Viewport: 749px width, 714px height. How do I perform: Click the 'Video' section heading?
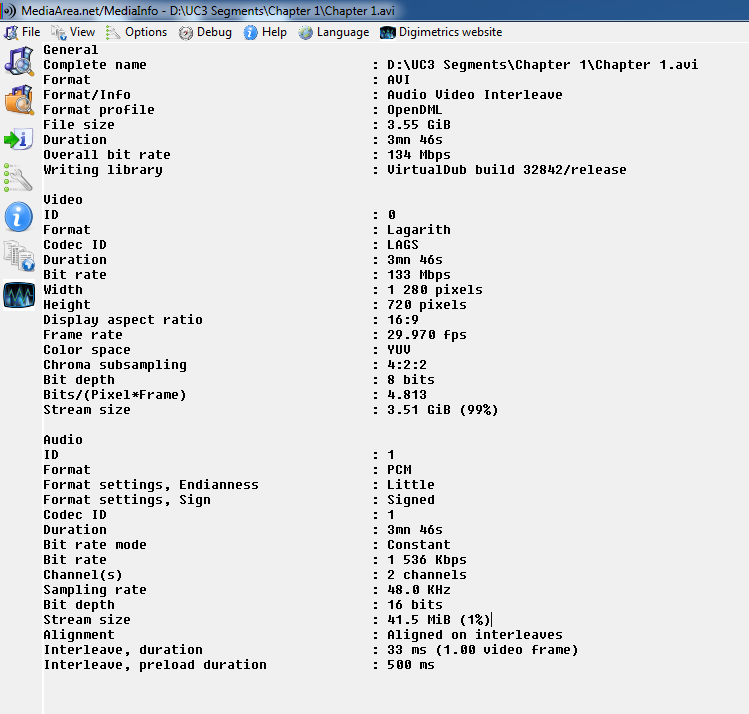pyautogui.click(x=63, y=200)
